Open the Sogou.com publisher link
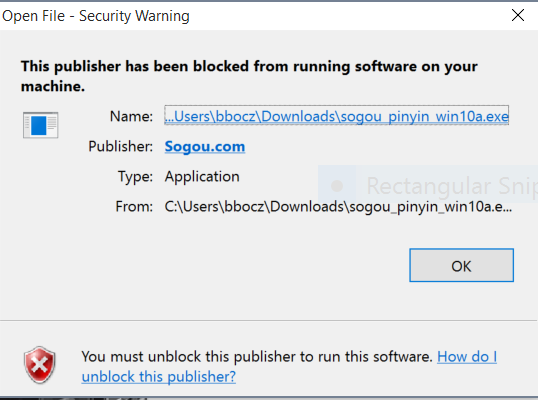Screen dimensions: 538x400 205,147
